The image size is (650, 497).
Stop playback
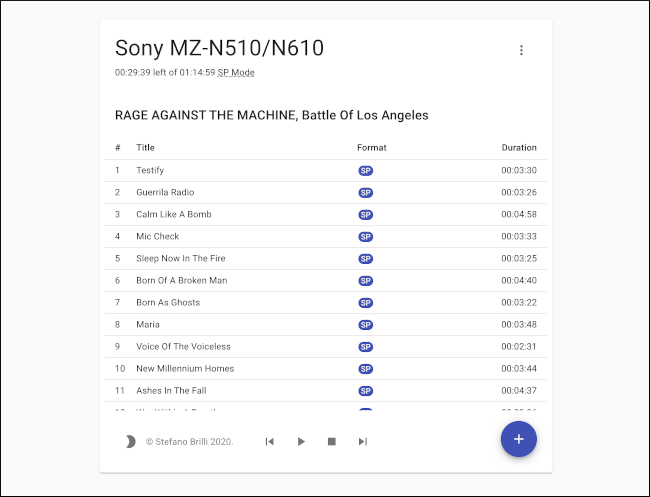point(332,442)
